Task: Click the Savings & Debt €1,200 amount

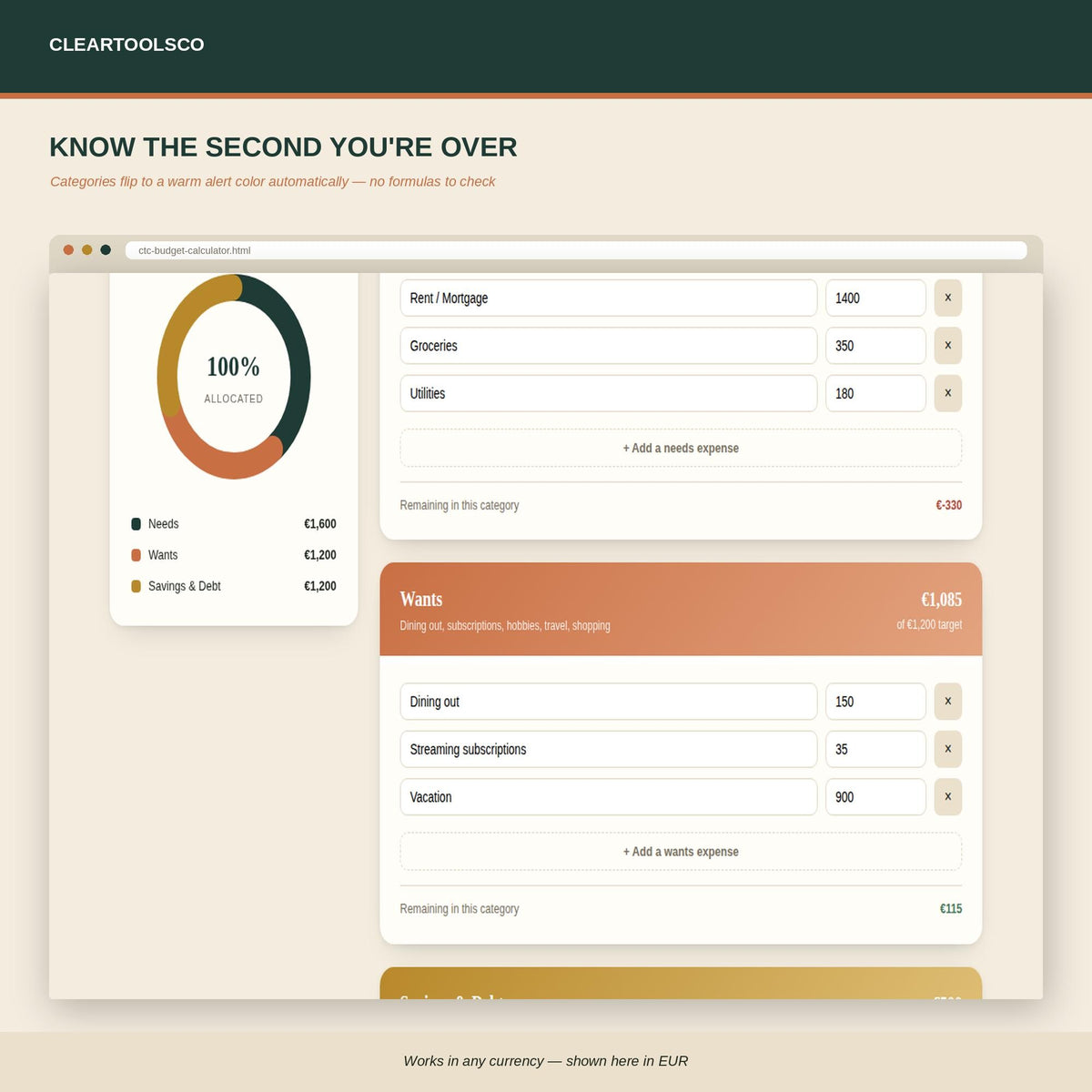Action: click(320, 586)
